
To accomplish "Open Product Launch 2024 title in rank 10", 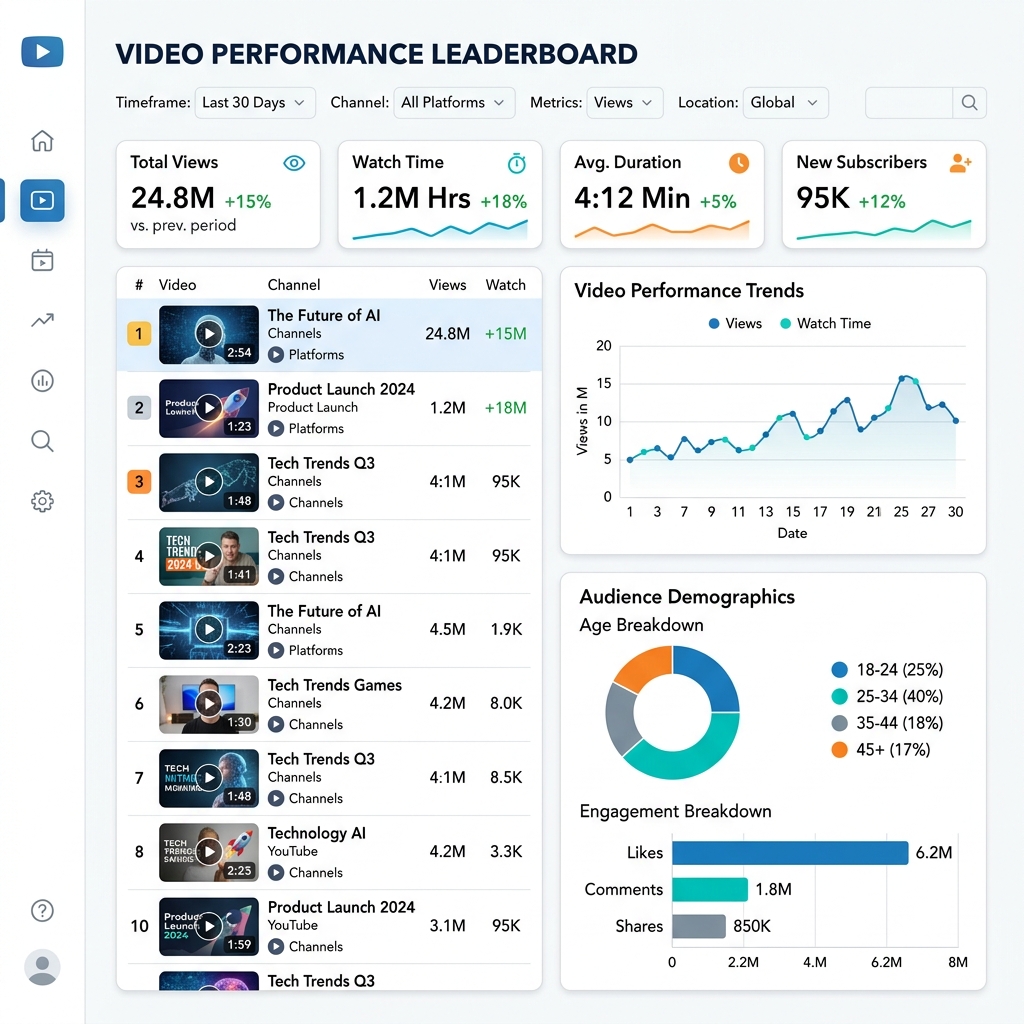I will 341,907.
